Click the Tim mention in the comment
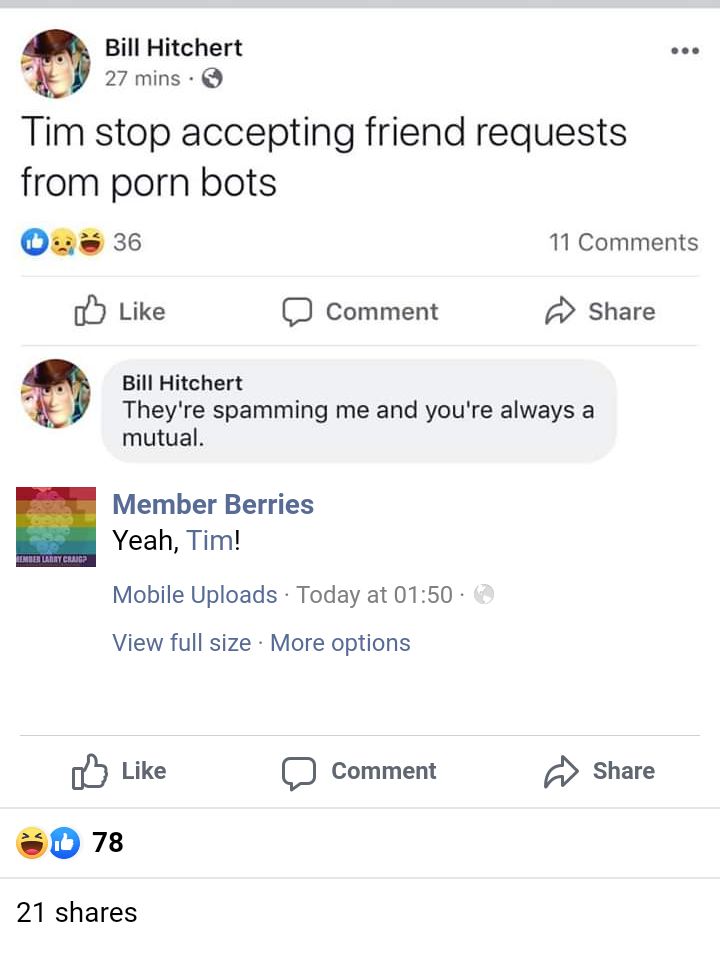The width and height of the screenshot is (720, 956). pyautogui.click(x=209, y=538)
